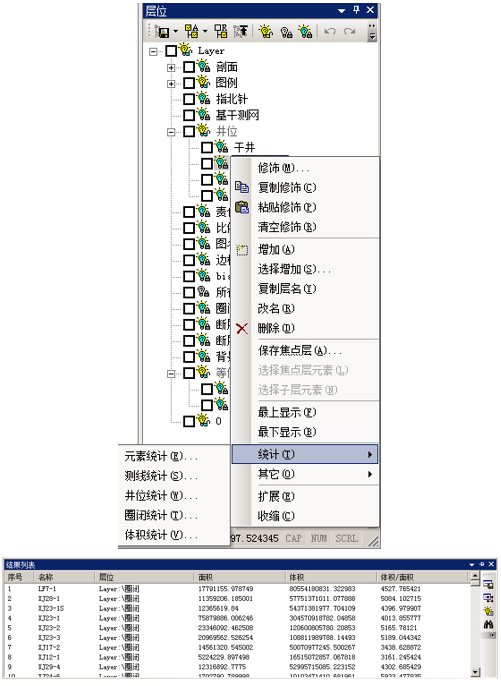Click the check-all layers icon with letter A

192,32
